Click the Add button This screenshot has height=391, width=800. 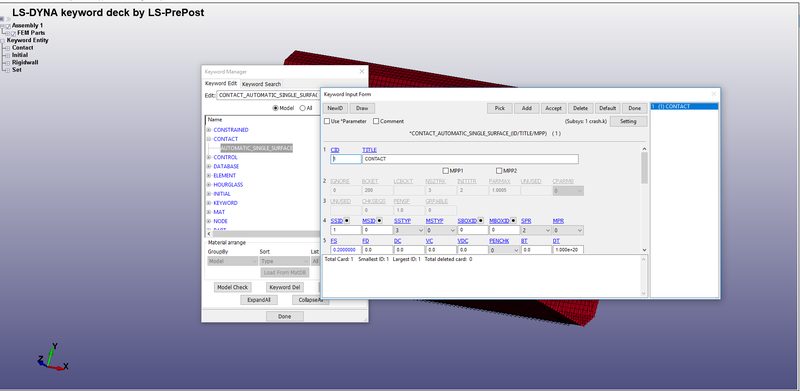[527, 108]
